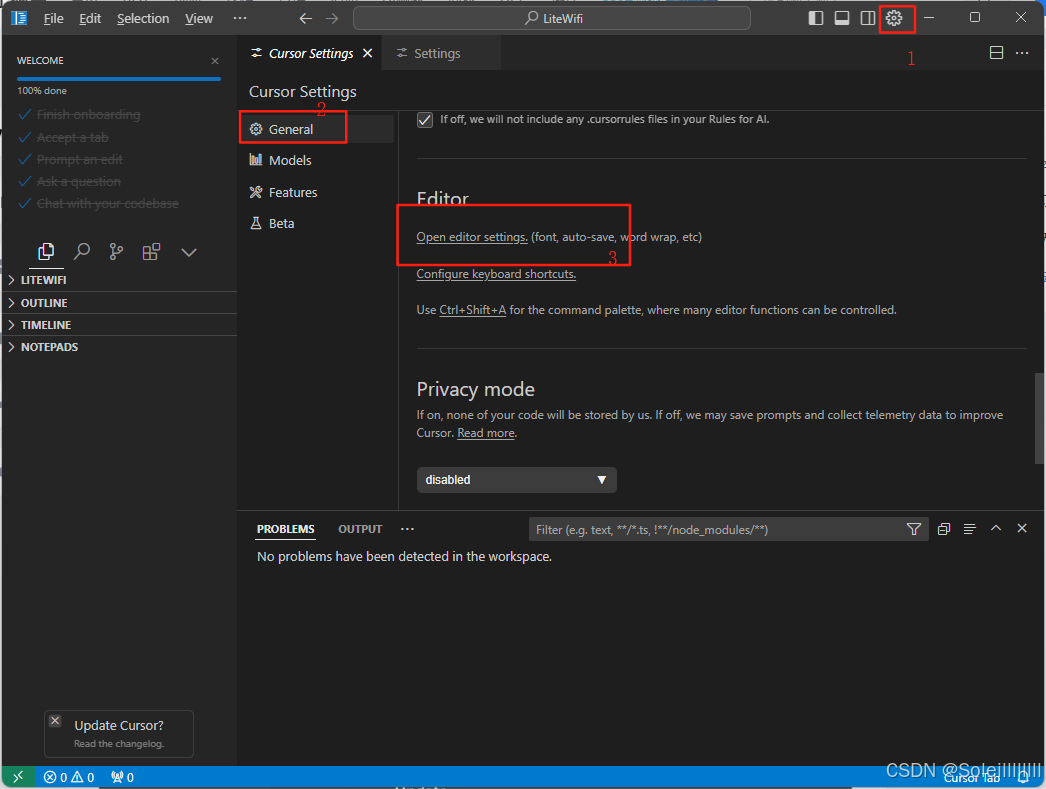This screenshot has height=789, width=1046.
Task: Expand the OUTLINE section
Action: point(120,303)
